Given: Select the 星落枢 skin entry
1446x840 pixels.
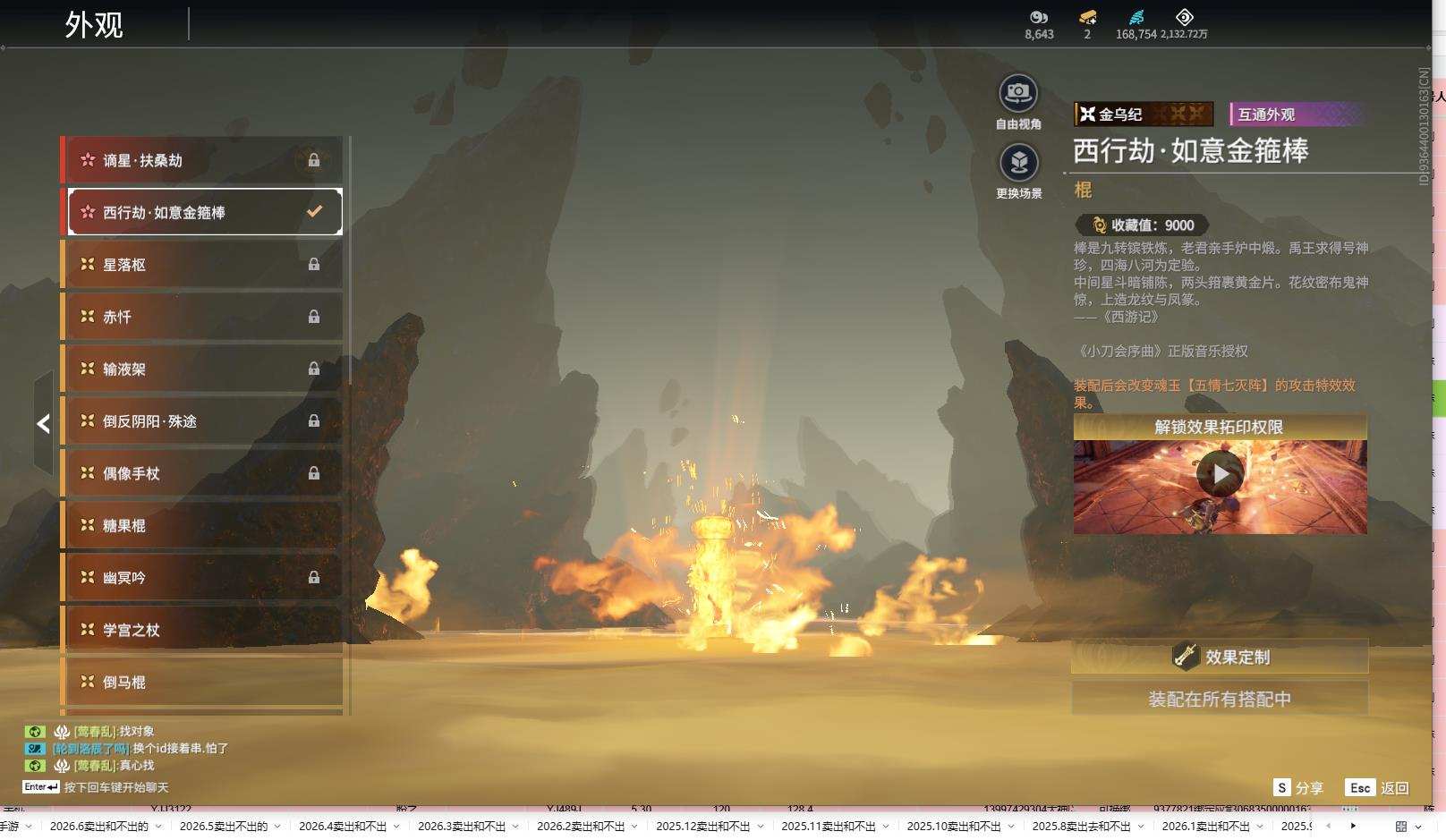Looking at the screenshot, I should pos(201,264).
